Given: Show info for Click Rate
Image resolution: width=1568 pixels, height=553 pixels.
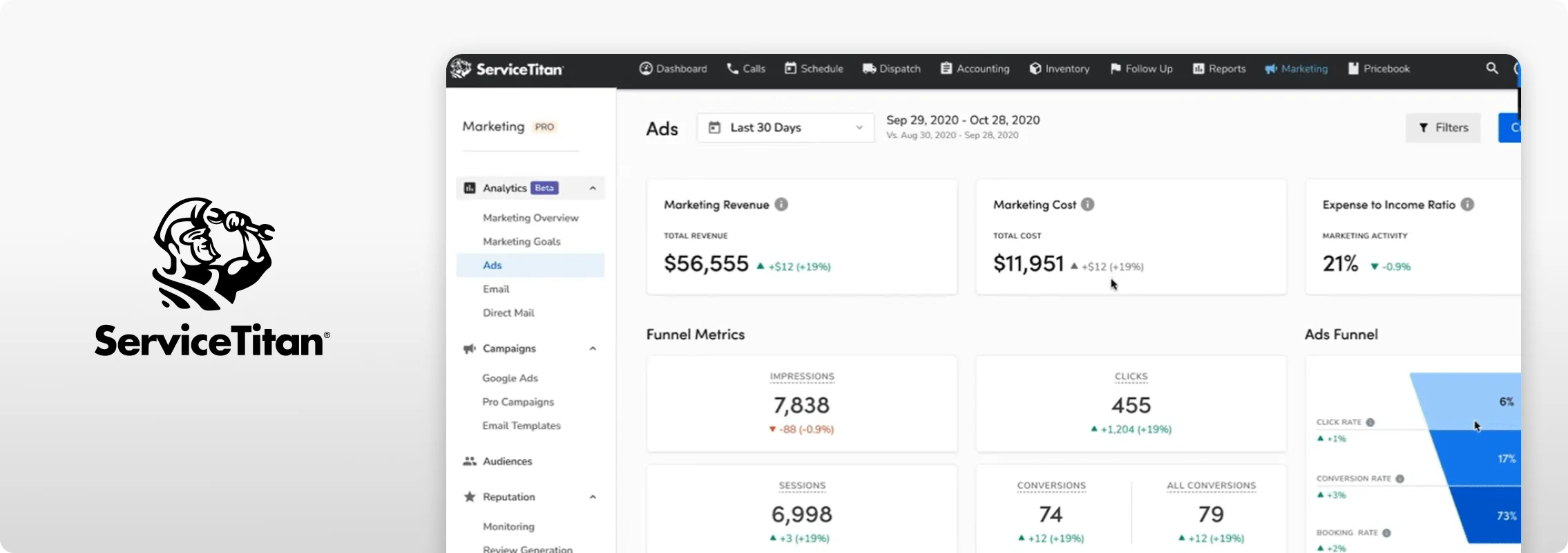Looking at the screenshot, I should [x=1370, y=422].
